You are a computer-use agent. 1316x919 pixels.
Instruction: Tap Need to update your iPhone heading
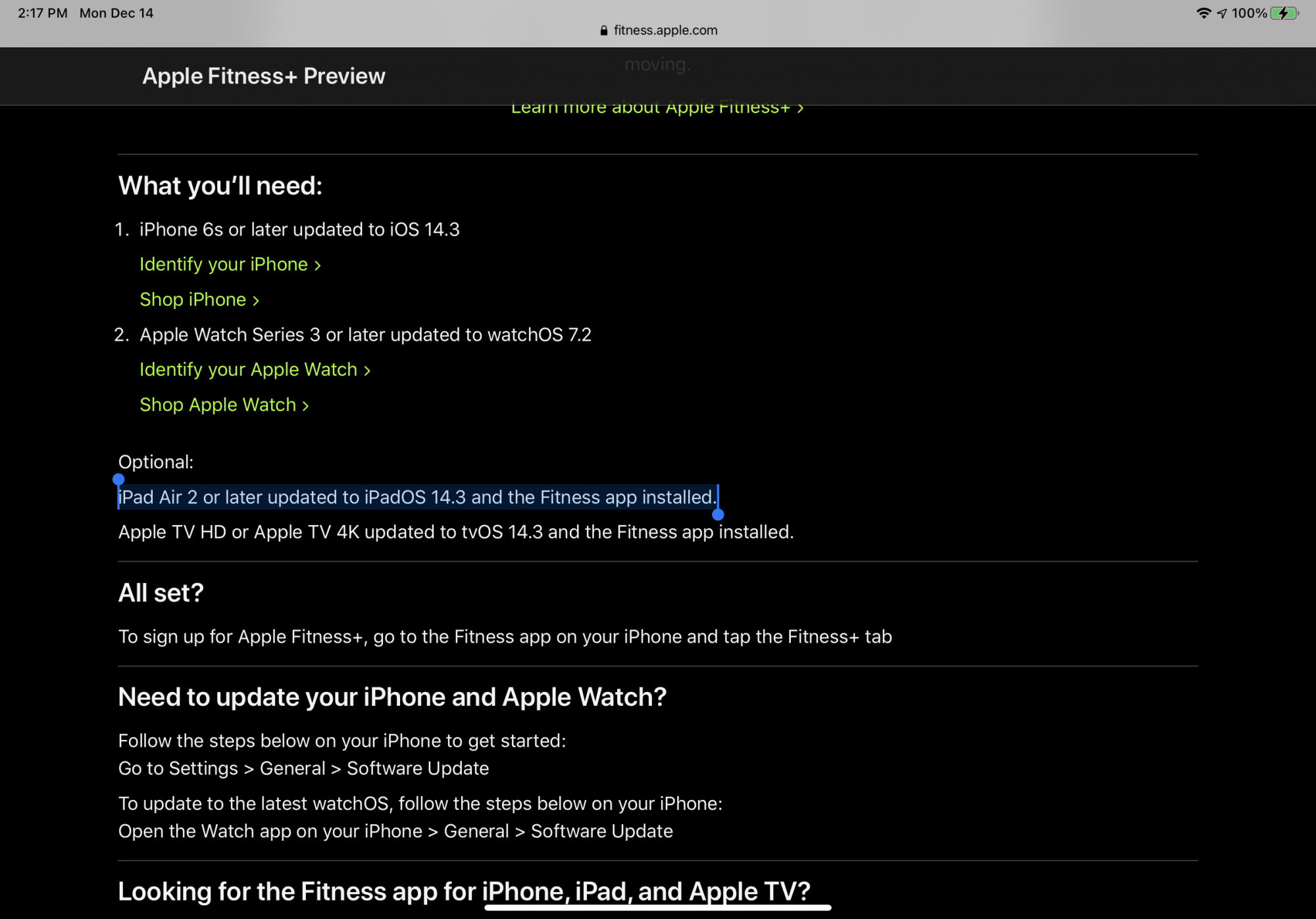pos(392,697)
